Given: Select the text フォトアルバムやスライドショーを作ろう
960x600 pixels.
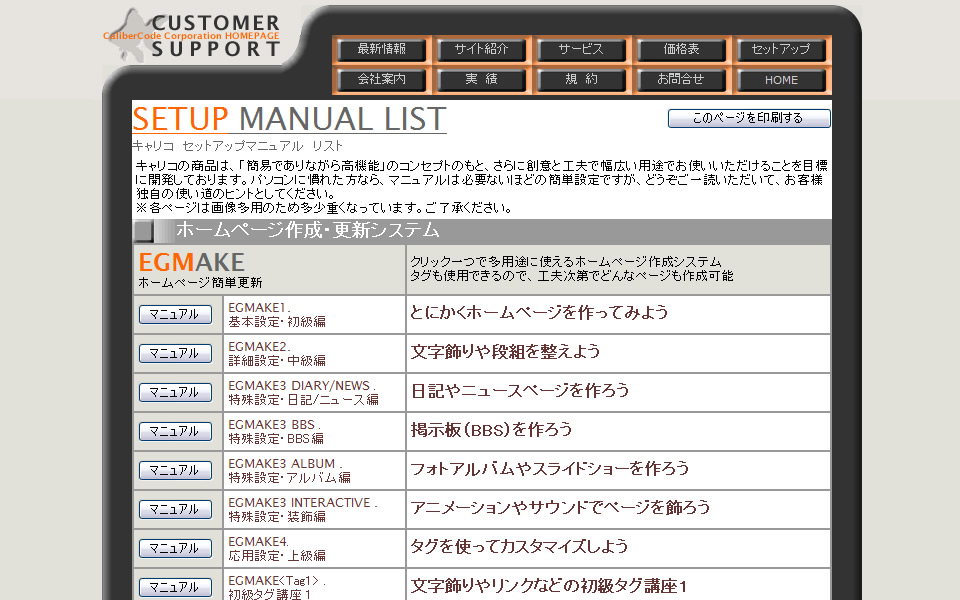Looking at the screenshot, I should pos(550,469).
